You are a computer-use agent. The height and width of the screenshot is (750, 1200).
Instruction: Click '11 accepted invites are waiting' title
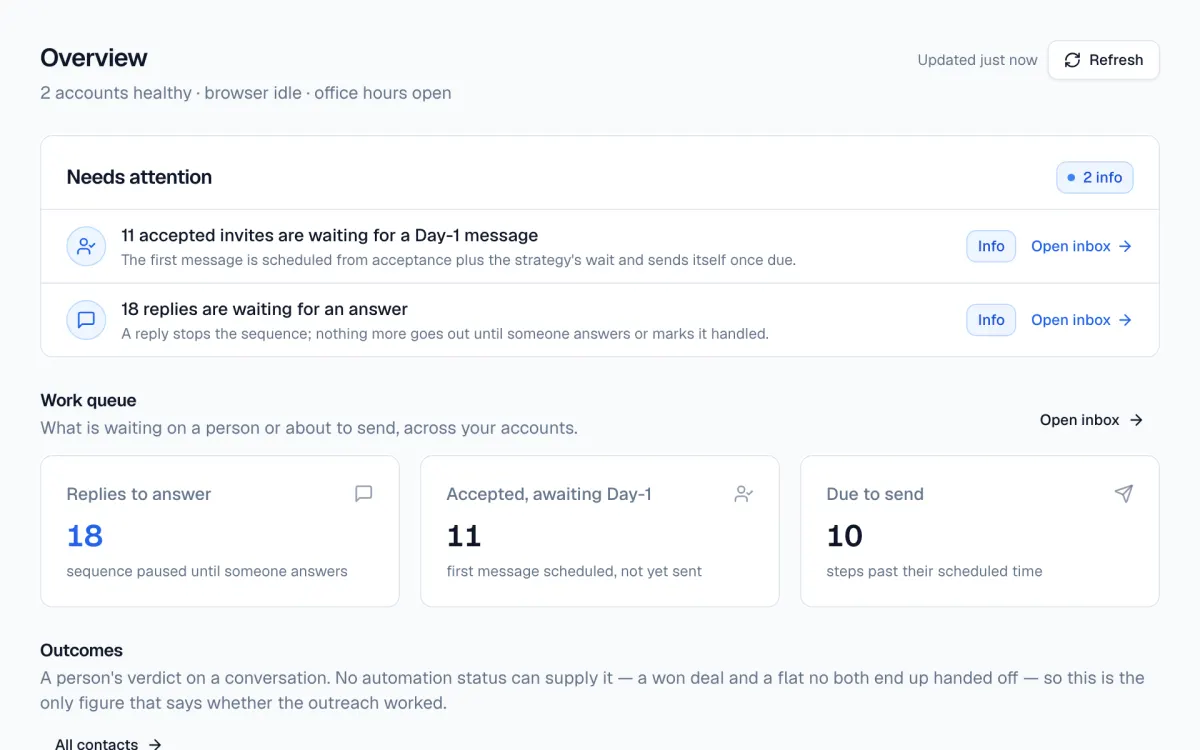pos(330,236)
